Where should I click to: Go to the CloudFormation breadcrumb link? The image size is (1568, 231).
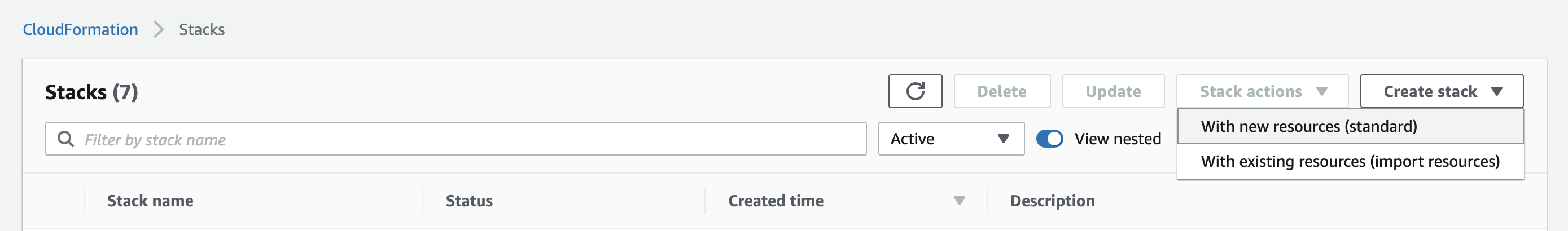(80, 29)
